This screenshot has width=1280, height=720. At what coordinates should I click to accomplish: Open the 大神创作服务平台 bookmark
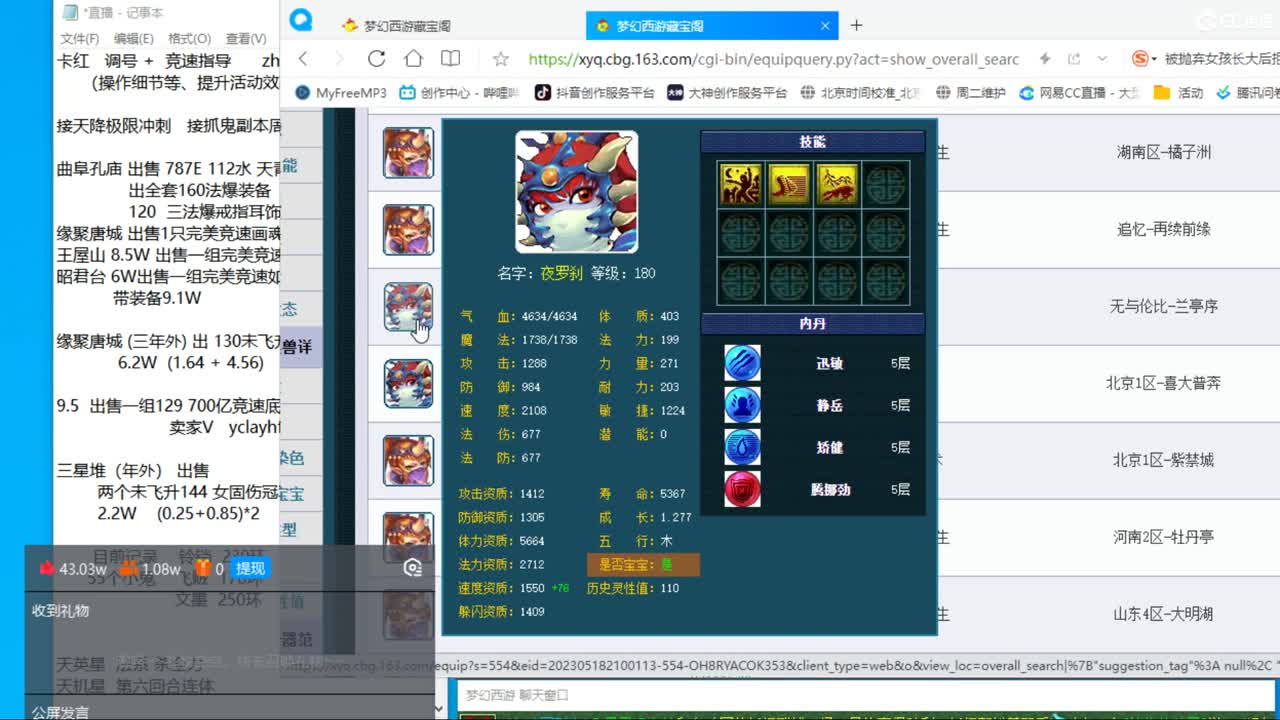point(727,93)
